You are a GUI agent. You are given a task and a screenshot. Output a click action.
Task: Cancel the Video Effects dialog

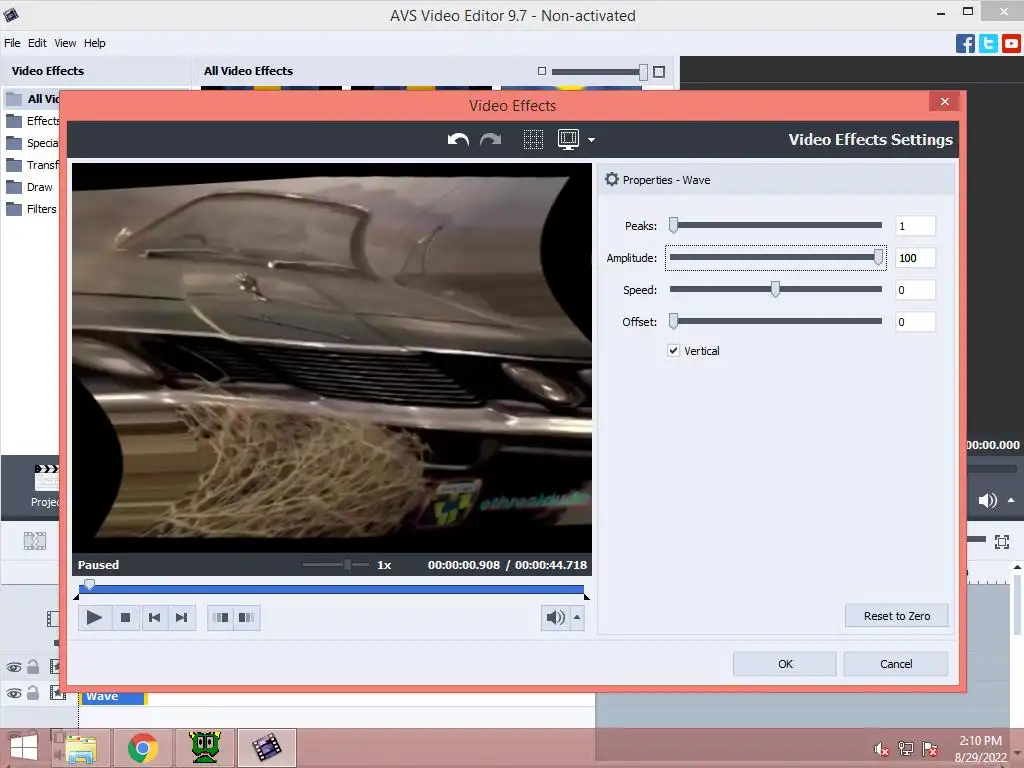coord(896,664)
